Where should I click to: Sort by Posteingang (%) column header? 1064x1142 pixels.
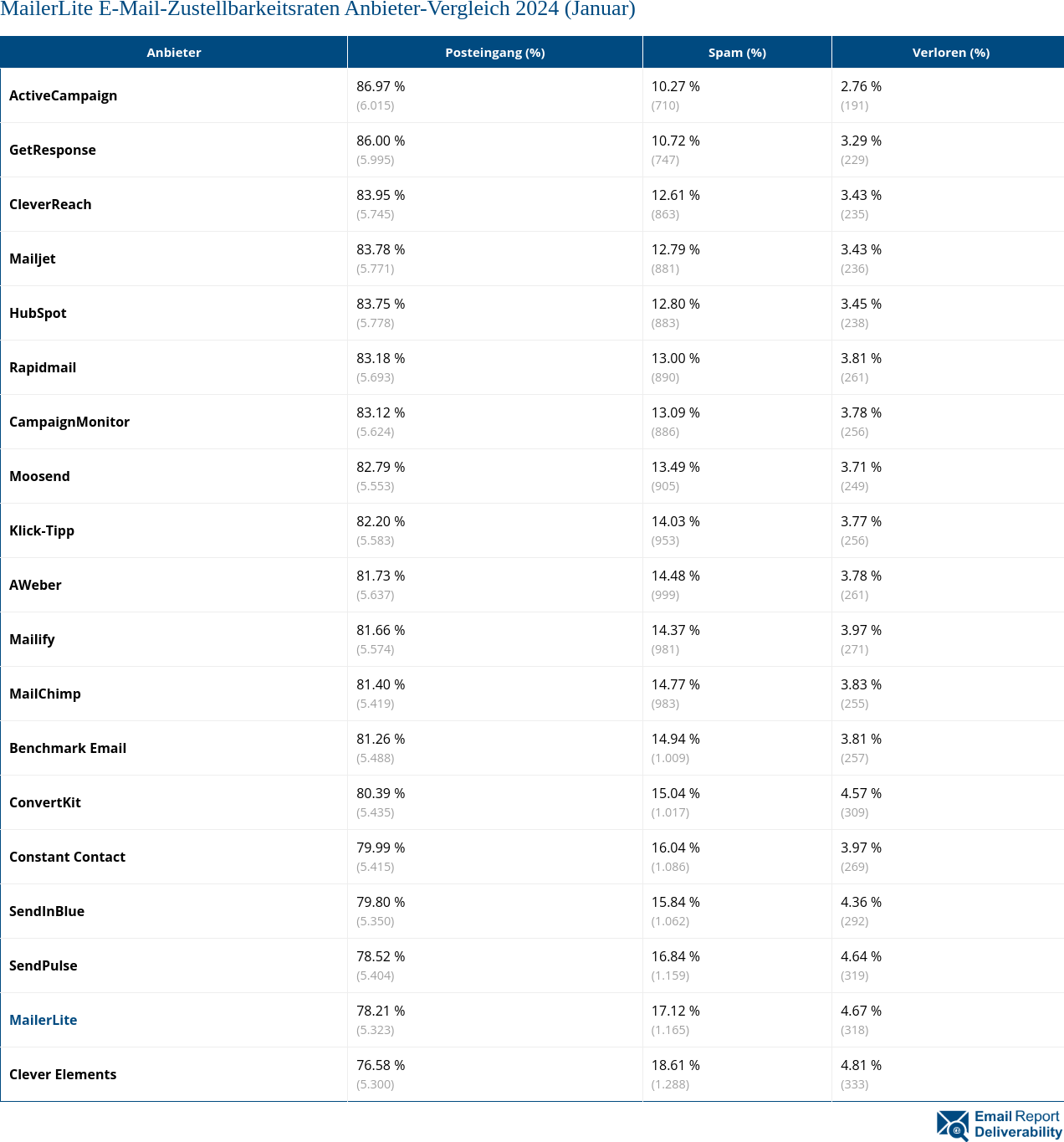point(494,53)
